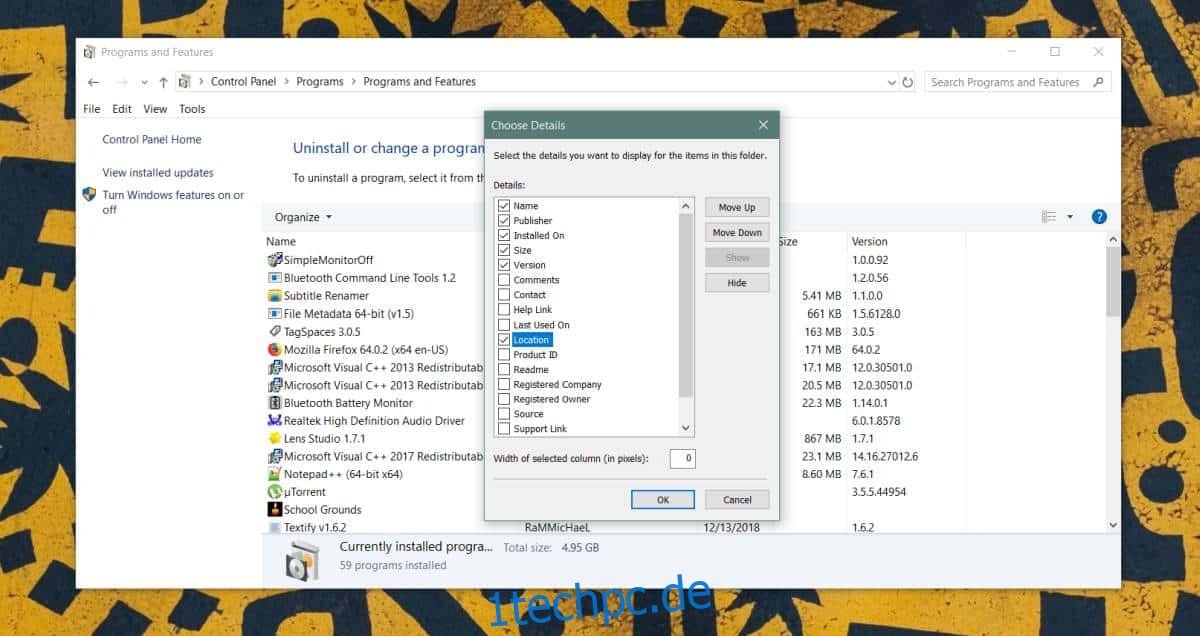
Task: Open help with the question mark icon
Action: coord(1099,217)
